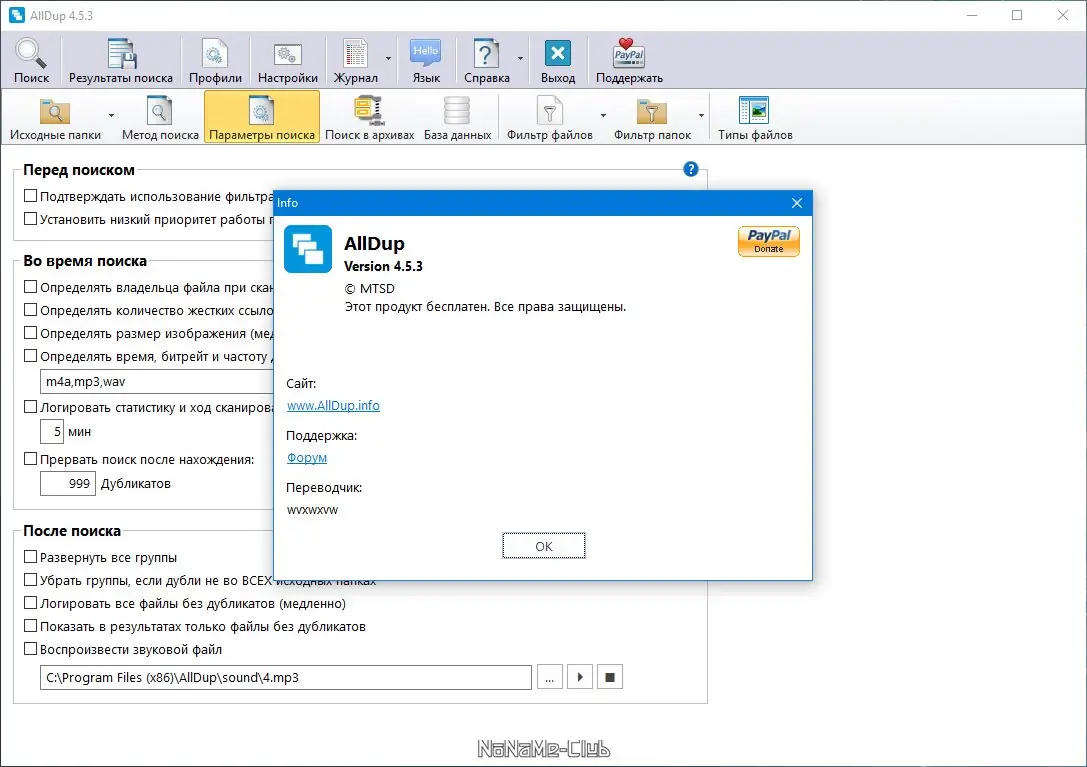
Task: Enable Воспроизвести звуковой файл checkbox
Action: click(31, 648)
